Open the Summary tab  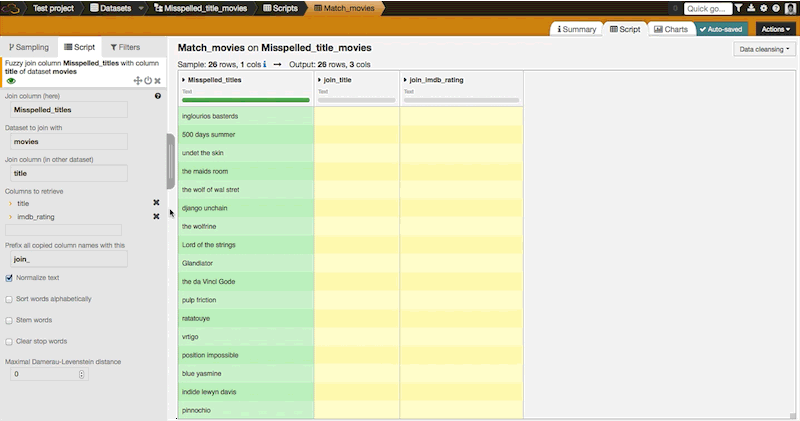(x=577, y=29)
